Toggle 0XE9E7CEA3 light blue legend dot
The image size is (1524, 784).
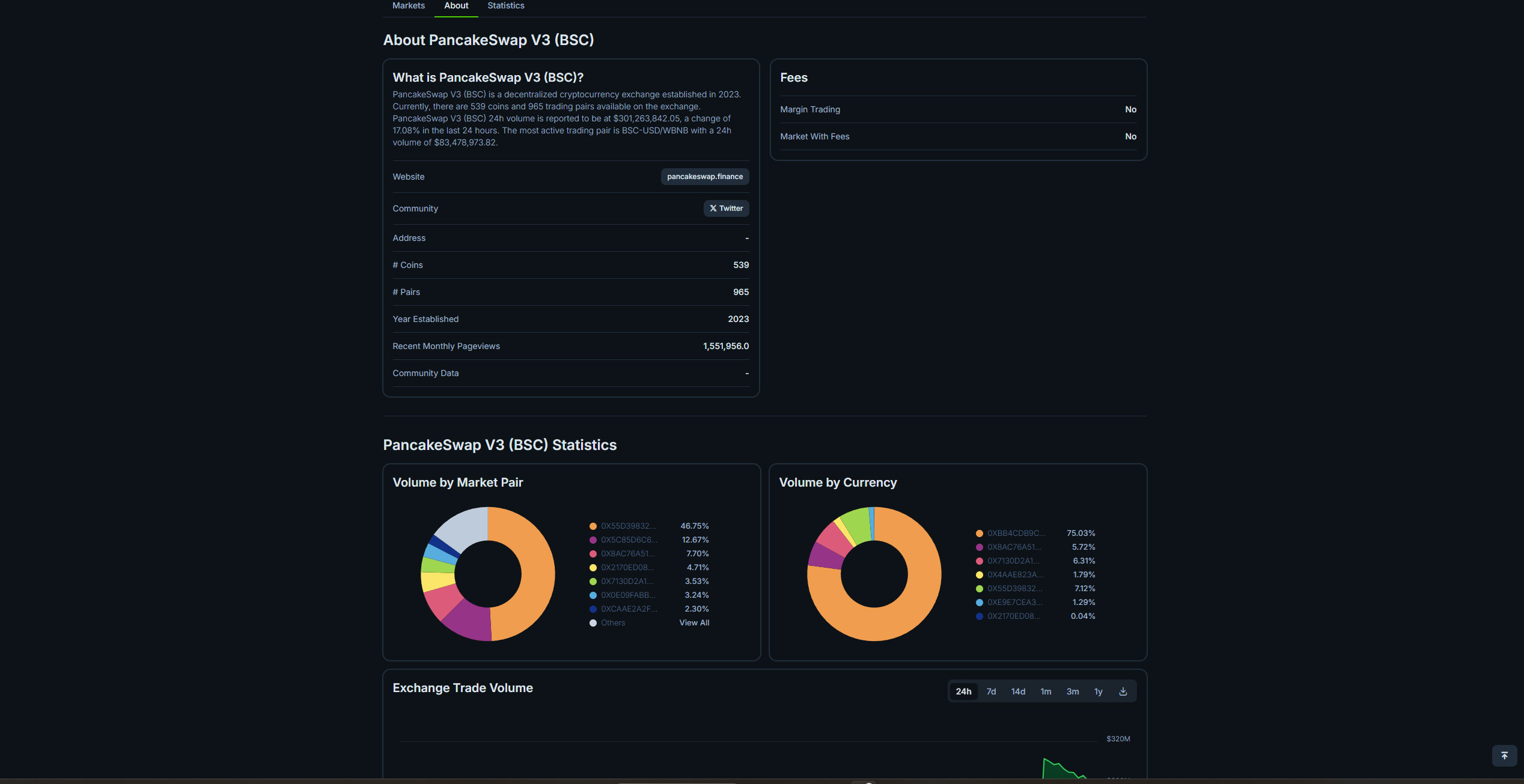(979, 603)
